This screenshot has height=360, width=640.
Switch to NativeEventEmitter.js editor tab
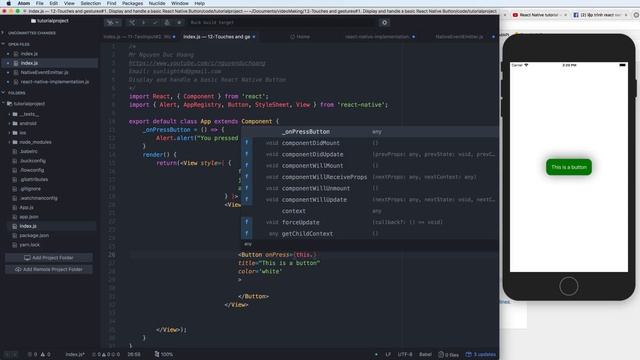pyautogui.click(x=460, y=37)
